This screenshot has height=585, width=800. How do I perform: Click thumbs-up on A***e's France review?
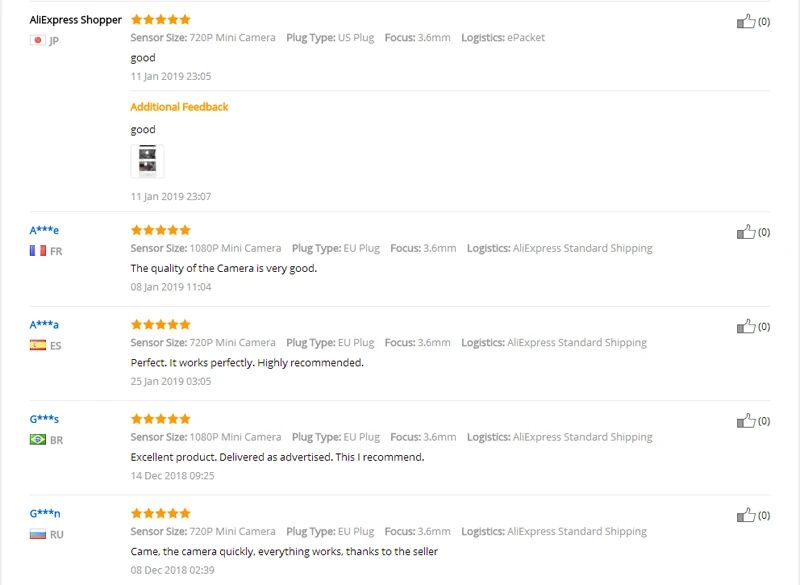[x=745, y=232]
